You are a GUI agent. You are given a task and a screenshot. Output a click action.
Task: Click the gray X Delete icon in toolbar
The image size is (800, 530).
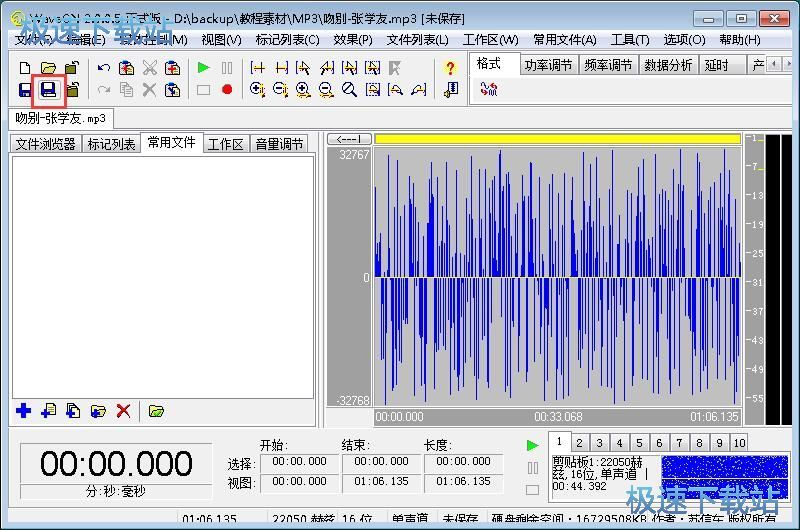(149, 90)
